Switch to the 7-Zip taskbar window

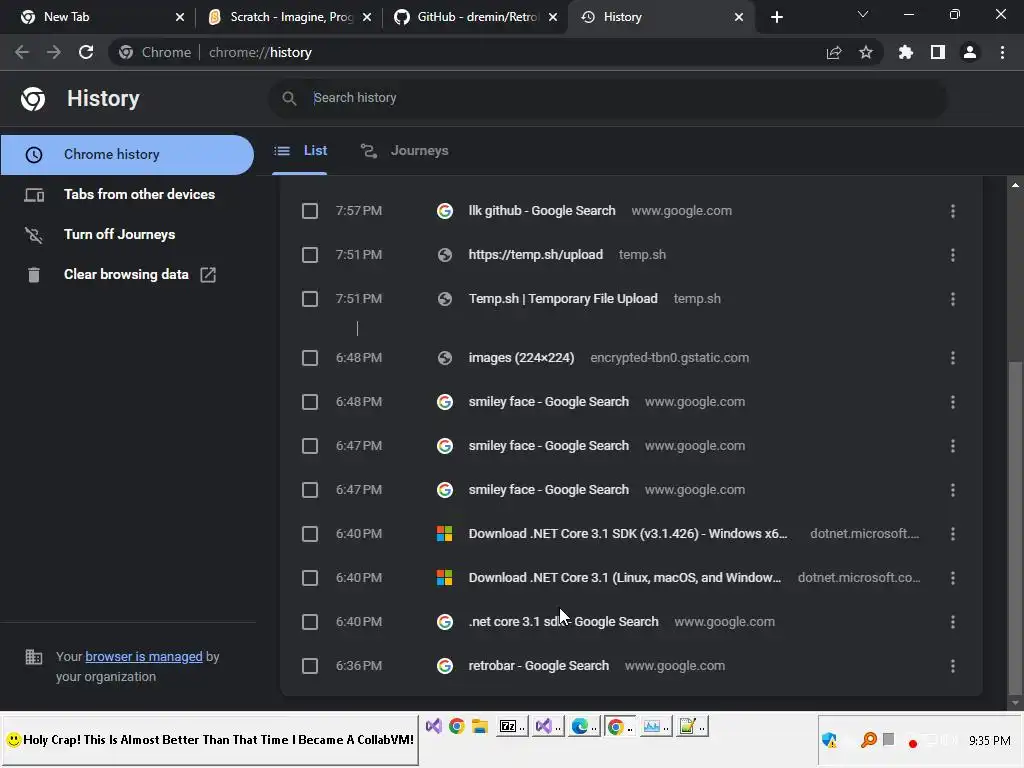click(x=511, y=726)
